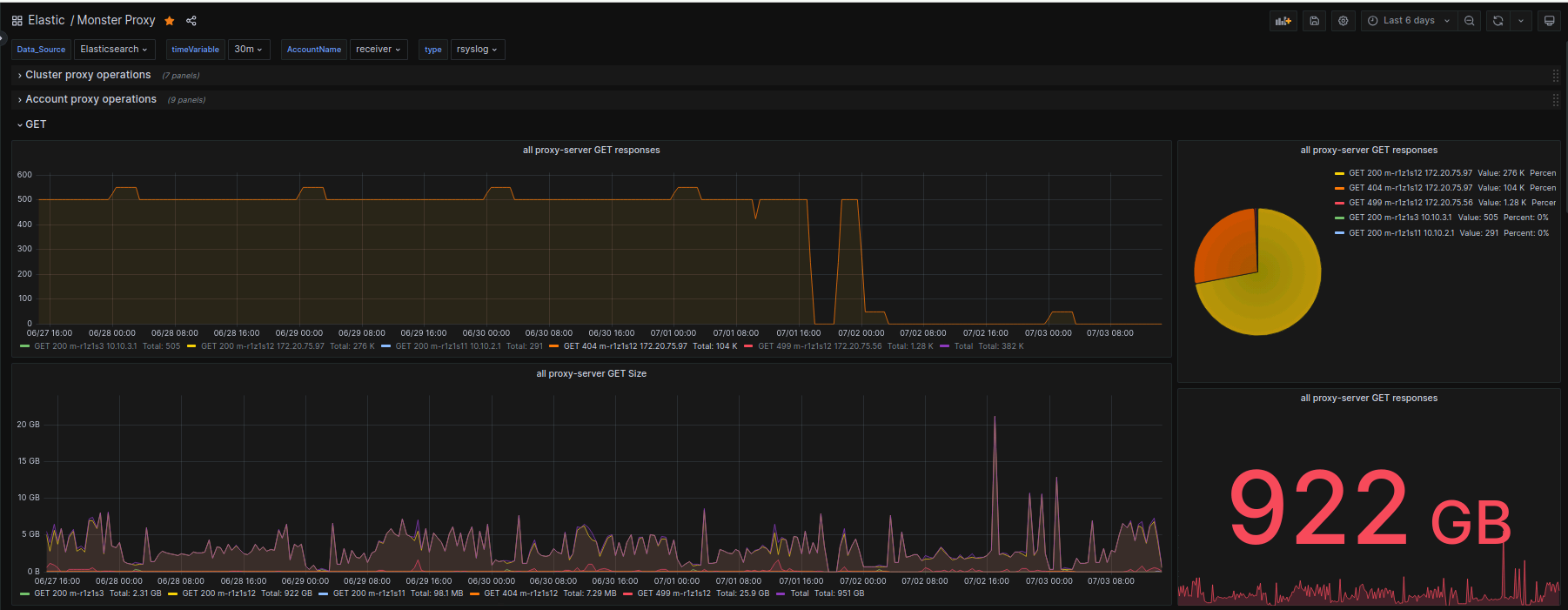Expand the Cluster proxy operations row
Viewport: 1568px width, 610px height.
pos(88,76)
